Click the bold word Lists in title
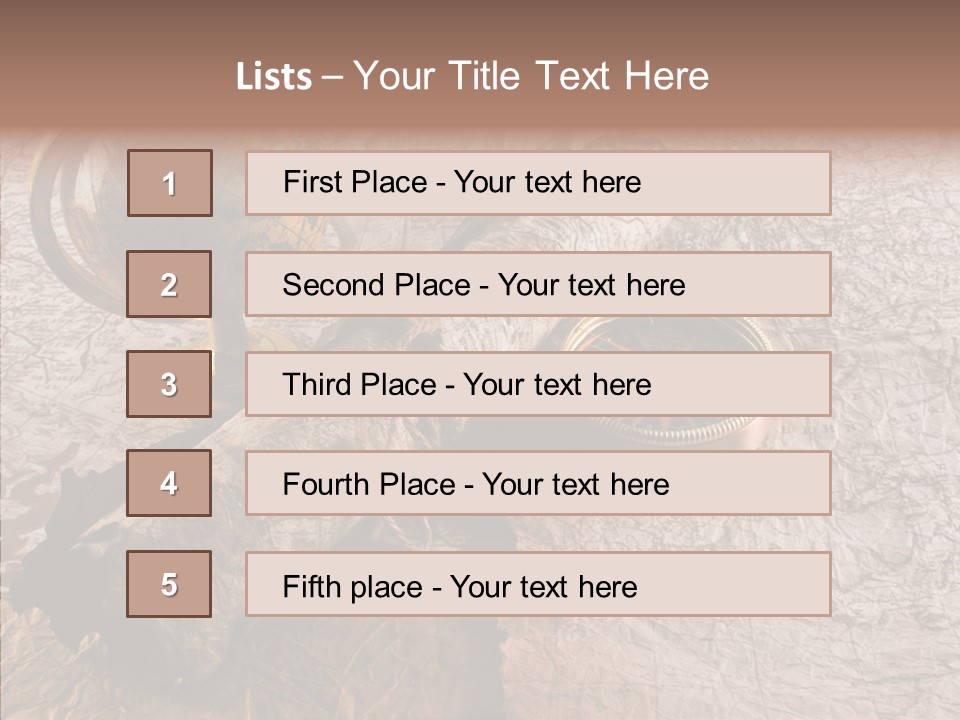960x720 pixels. coord(273,77)
